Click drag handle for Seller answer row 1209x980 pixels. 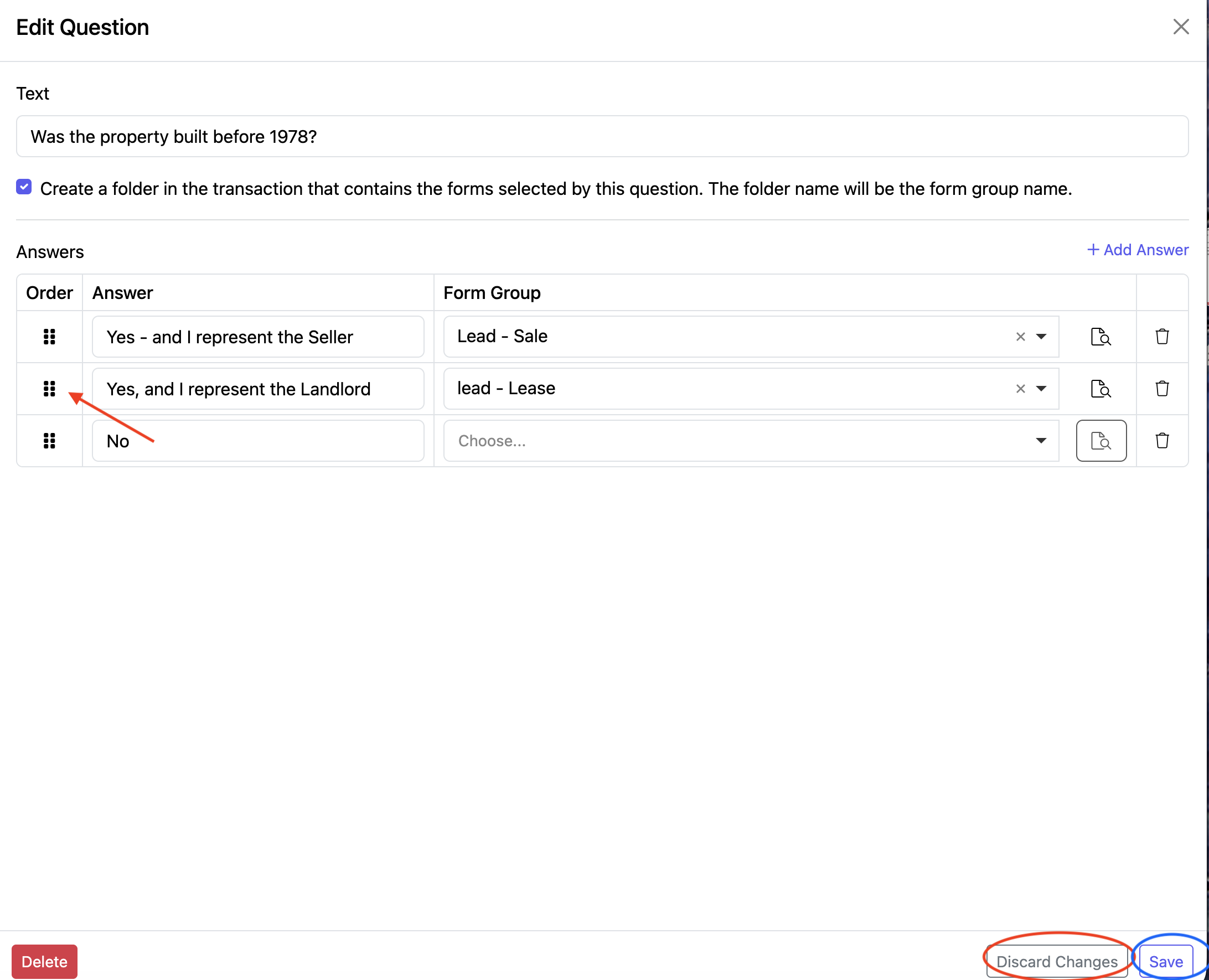(x=49, y=337)
